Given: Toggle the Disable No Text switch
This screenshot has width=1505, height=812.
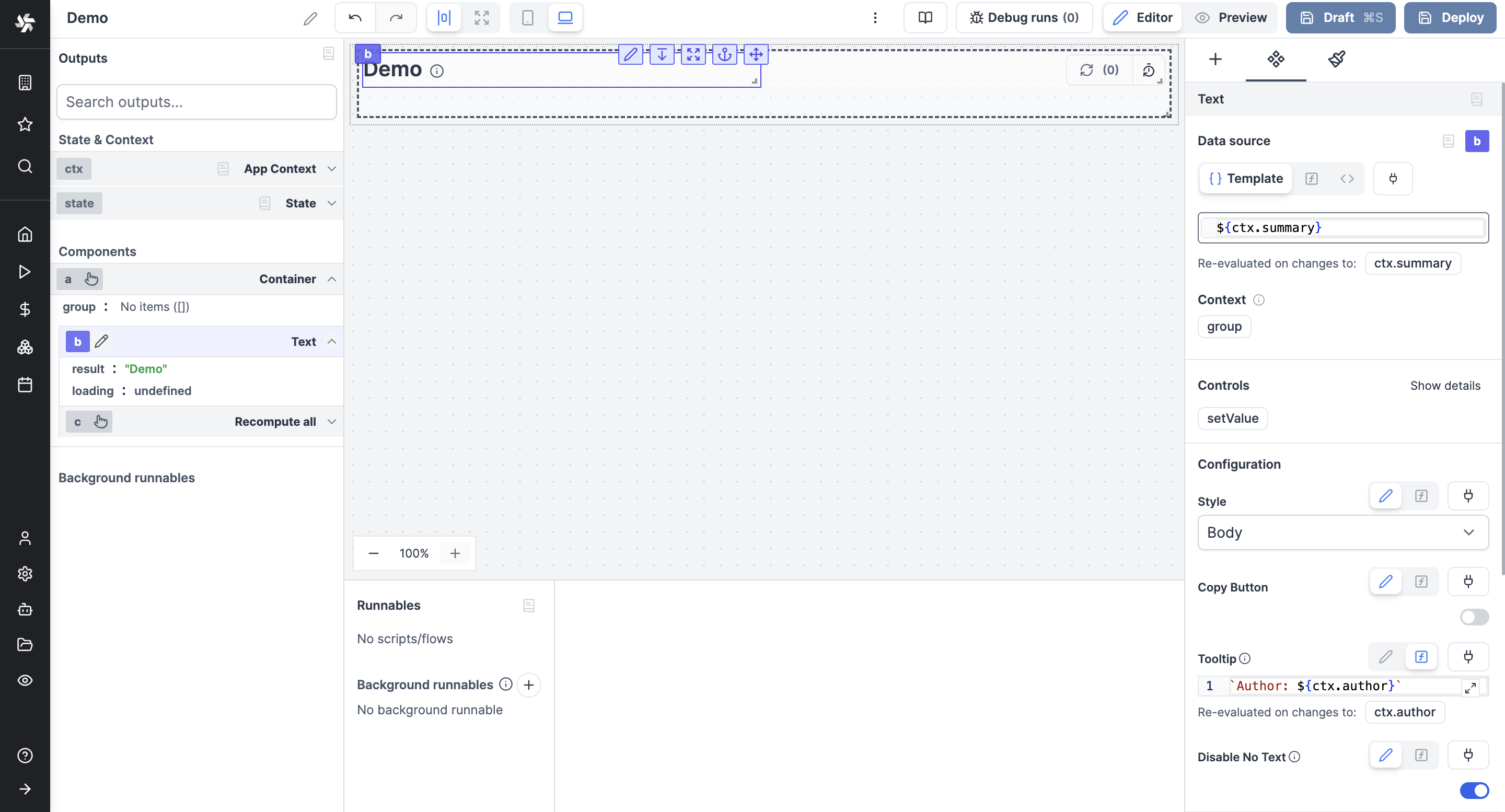Looking at the screenshot, I should coord(1474,791).
